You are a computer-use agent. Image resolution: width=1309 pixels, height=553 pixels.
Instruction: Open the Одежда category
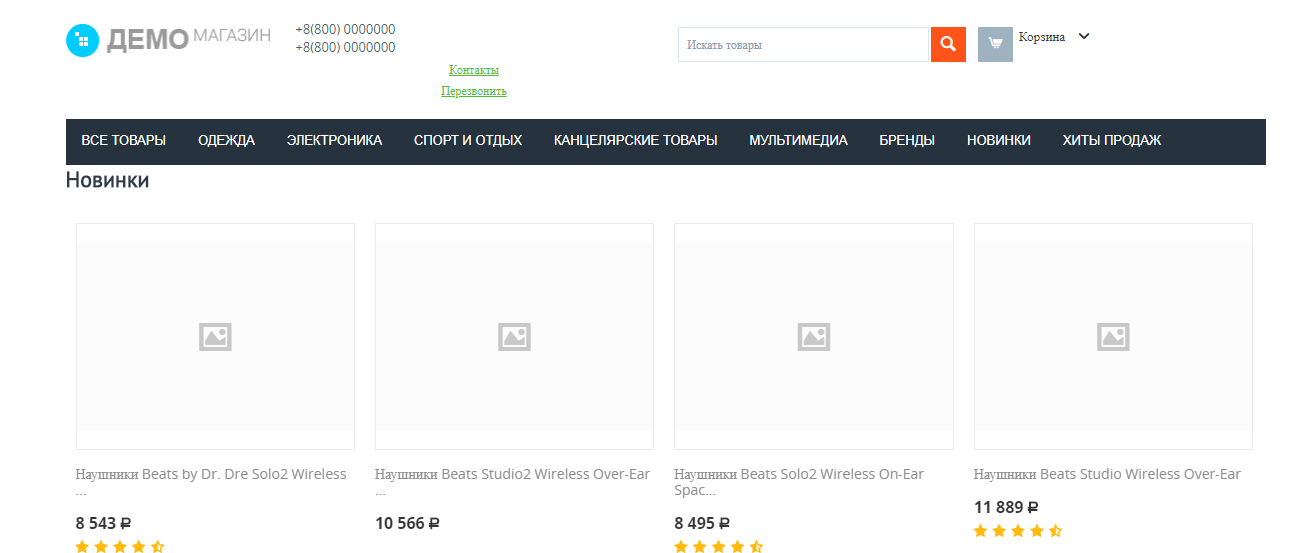click(x=226, y=141)
